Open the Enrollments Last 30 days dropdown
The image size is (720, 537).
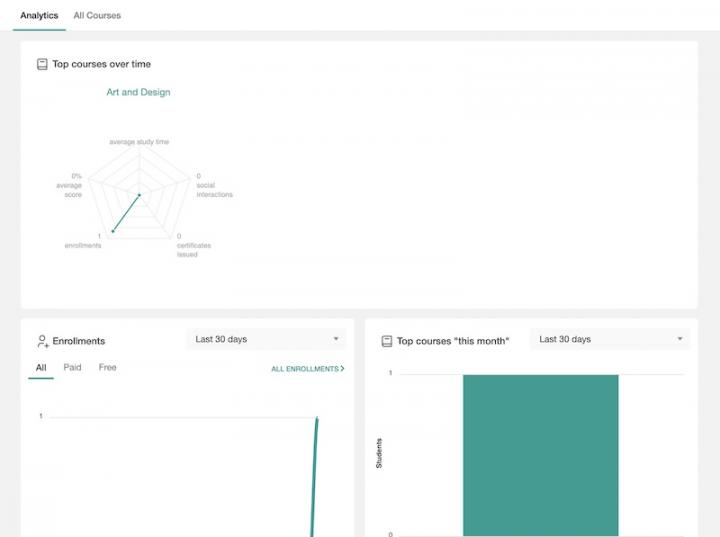point(266,339)
